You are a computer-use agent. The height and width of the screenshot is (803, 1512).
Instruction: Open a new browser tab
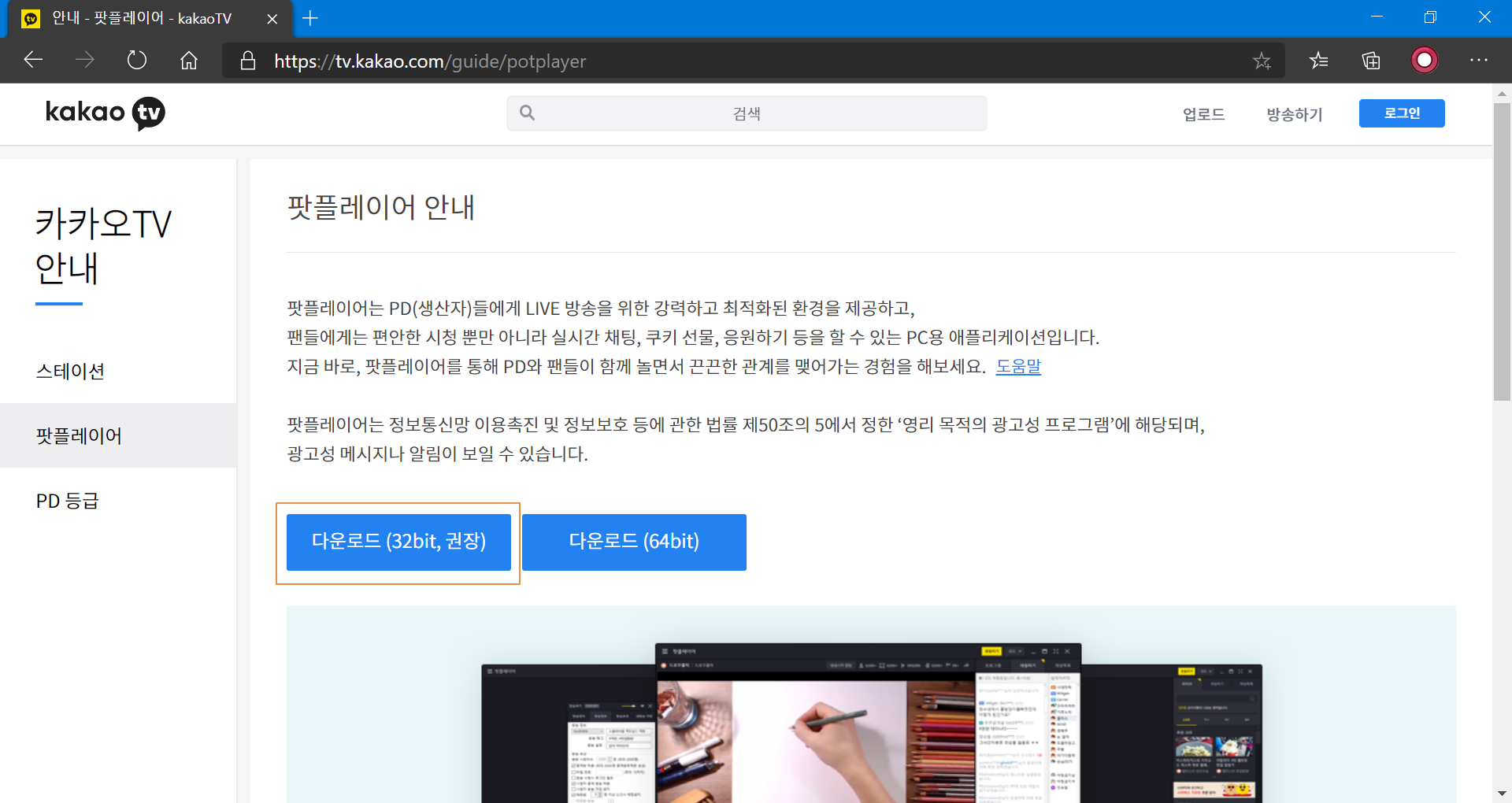(310, 18)
